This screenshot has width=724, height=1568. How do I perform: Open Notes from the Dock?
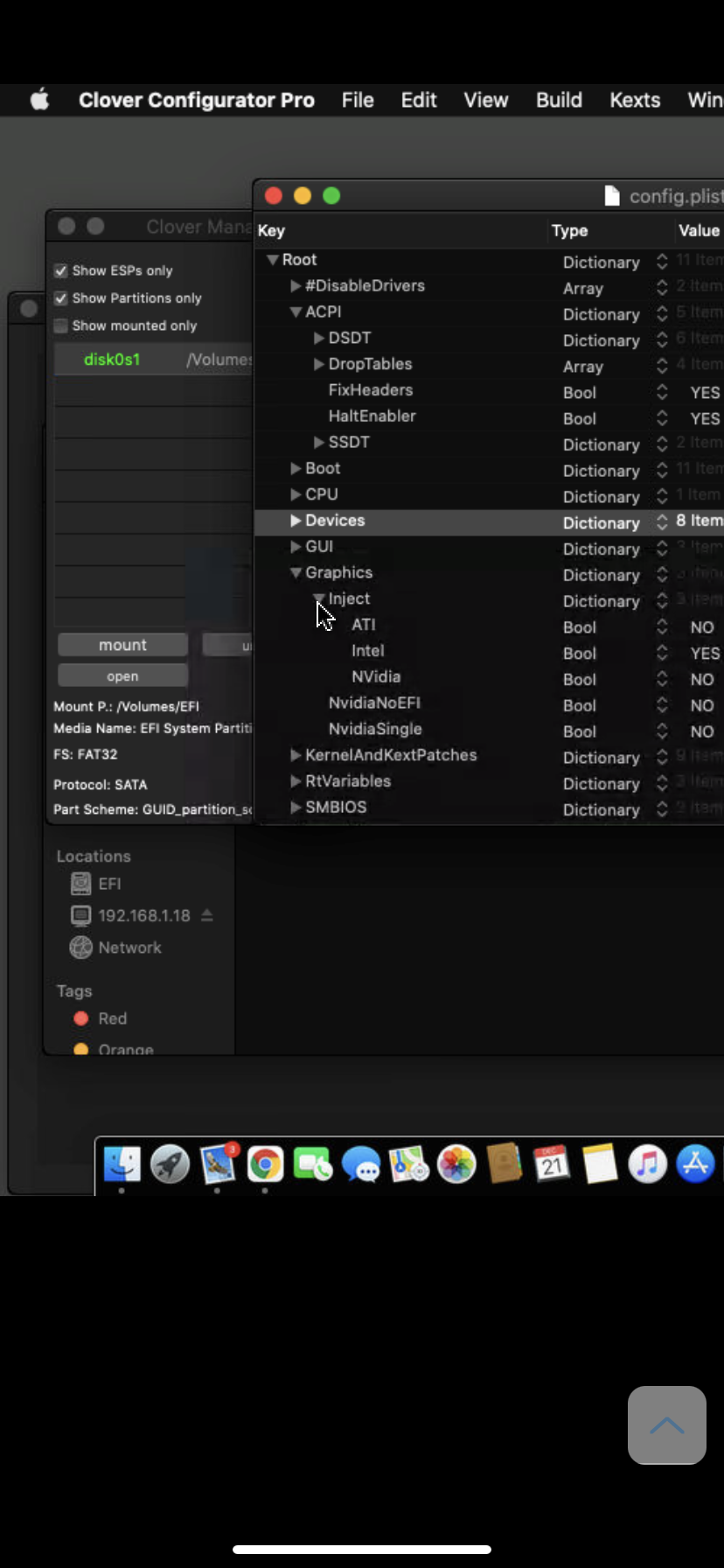(600, 1164)
